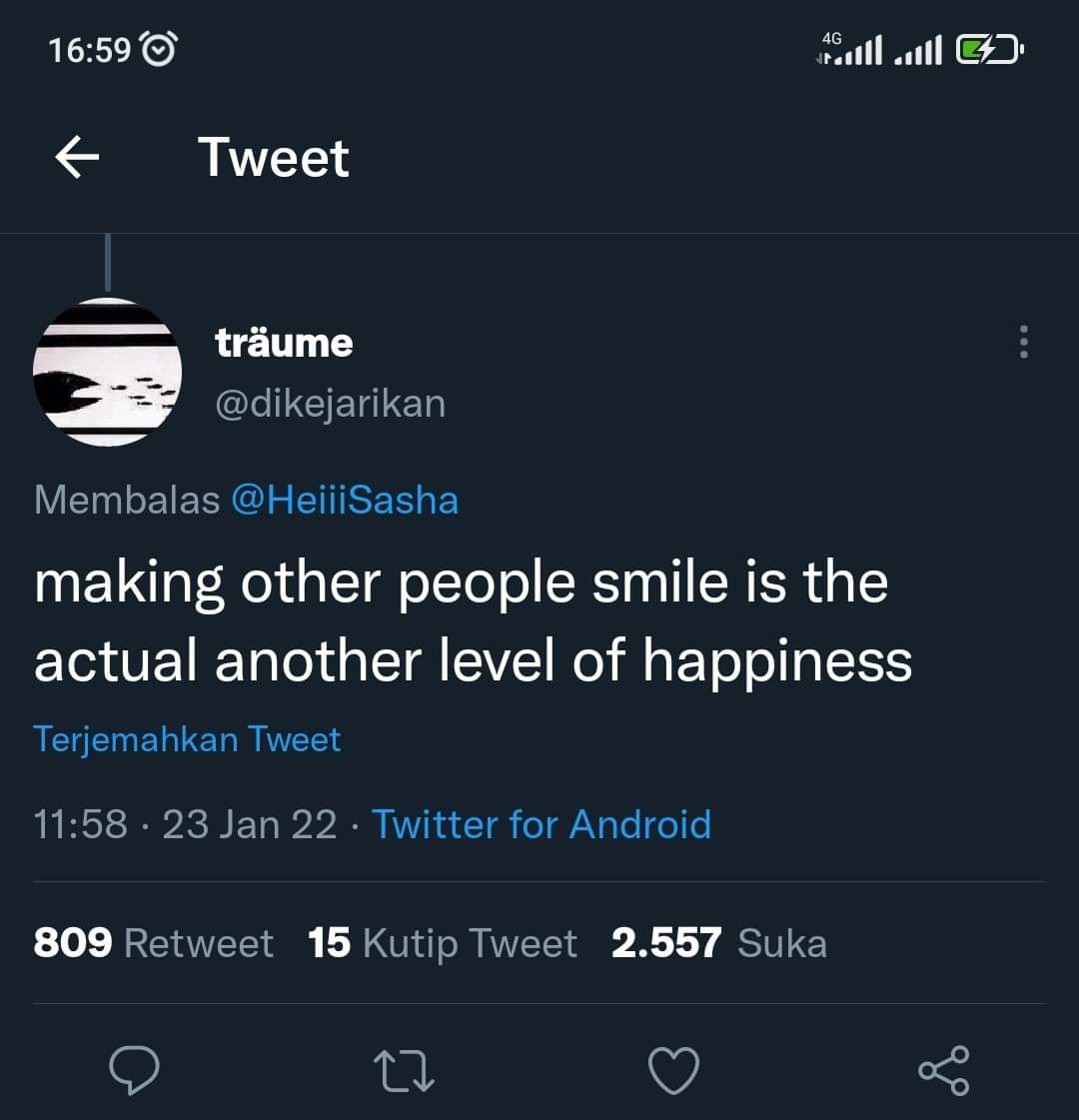Tap the tweet timestamp 11:58 · 23 Jan 22
Screen dimensions: 1079x1120
coord(185,824)
